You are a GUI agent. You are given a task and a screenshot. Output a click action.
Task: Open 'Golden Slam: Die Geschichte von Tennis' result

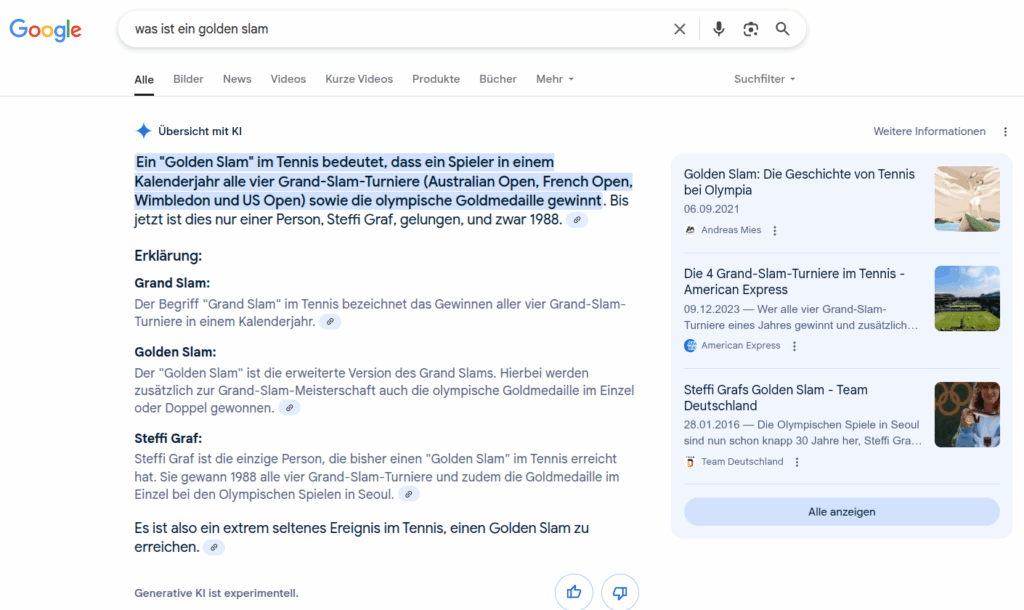pos(799,182)
